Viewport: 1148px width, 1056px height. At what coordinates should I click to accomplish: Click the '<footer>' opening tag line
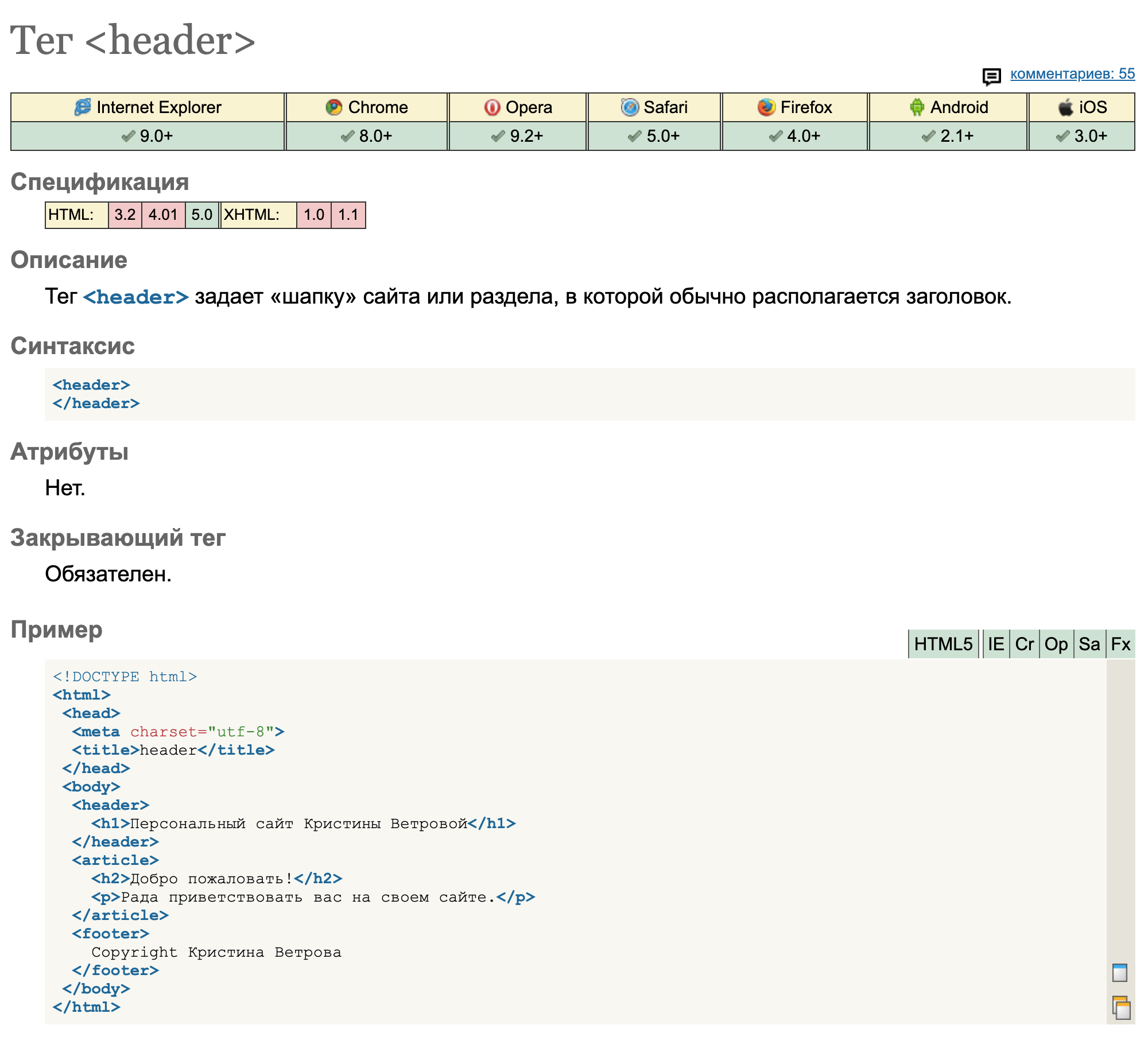pyautogui.click(x=110, y=934)
